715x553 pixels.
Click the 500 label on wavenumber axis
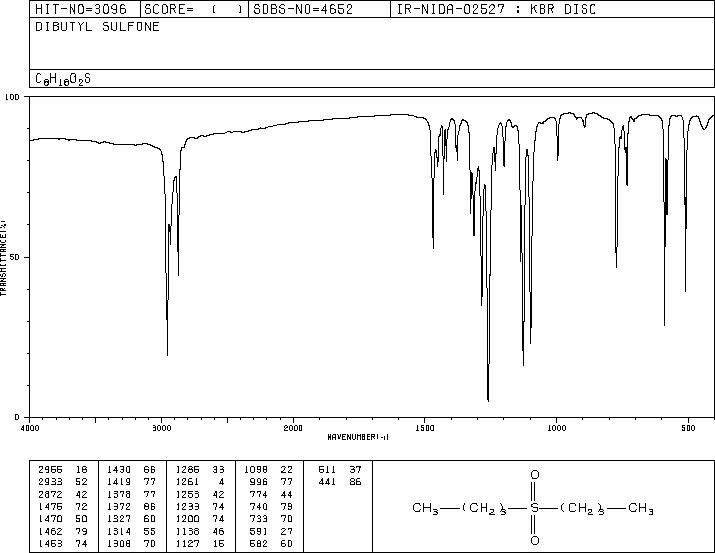tap(688, 428)
